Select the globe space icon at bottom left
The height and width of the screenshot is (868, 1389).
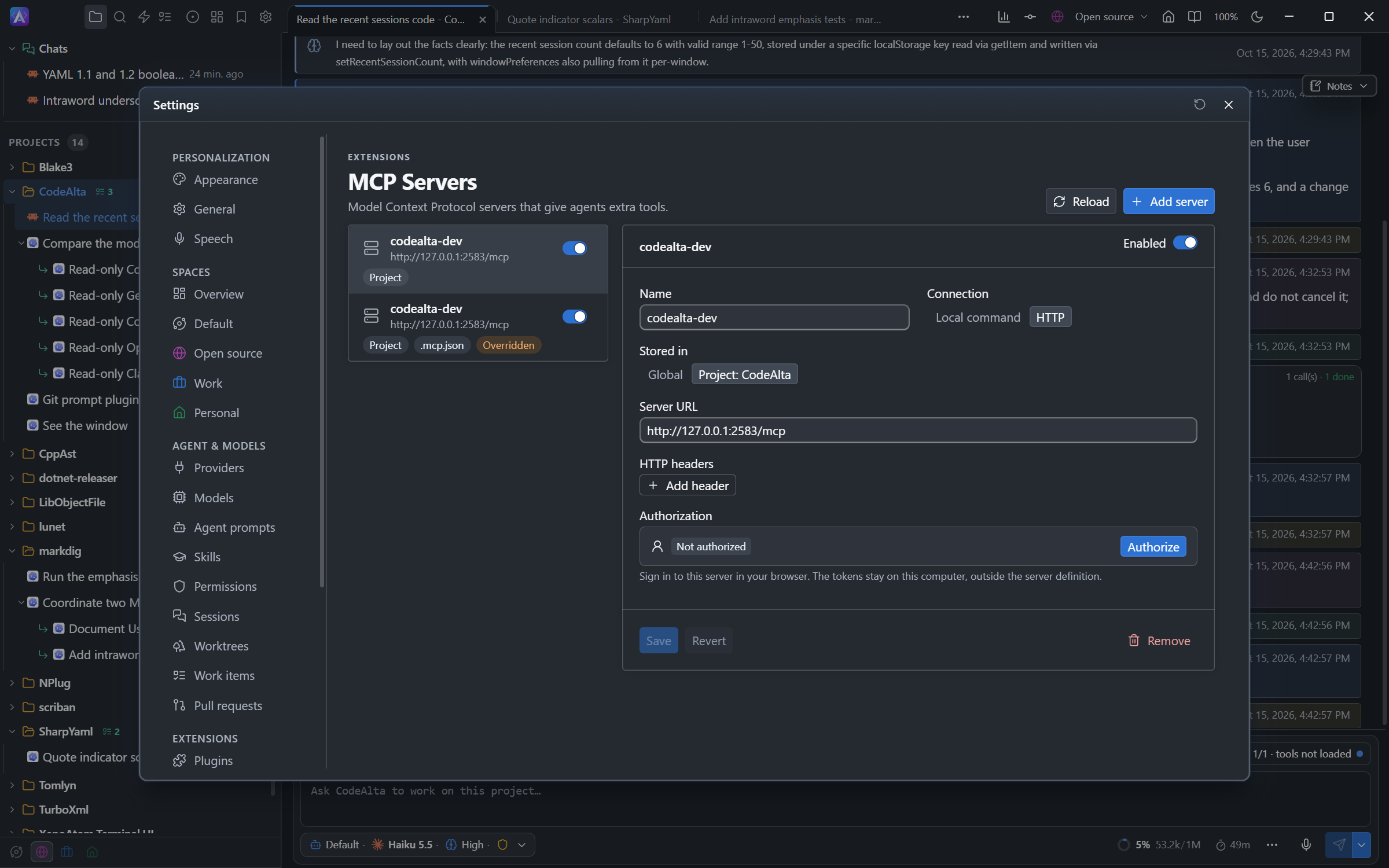(x=42, y=852)
